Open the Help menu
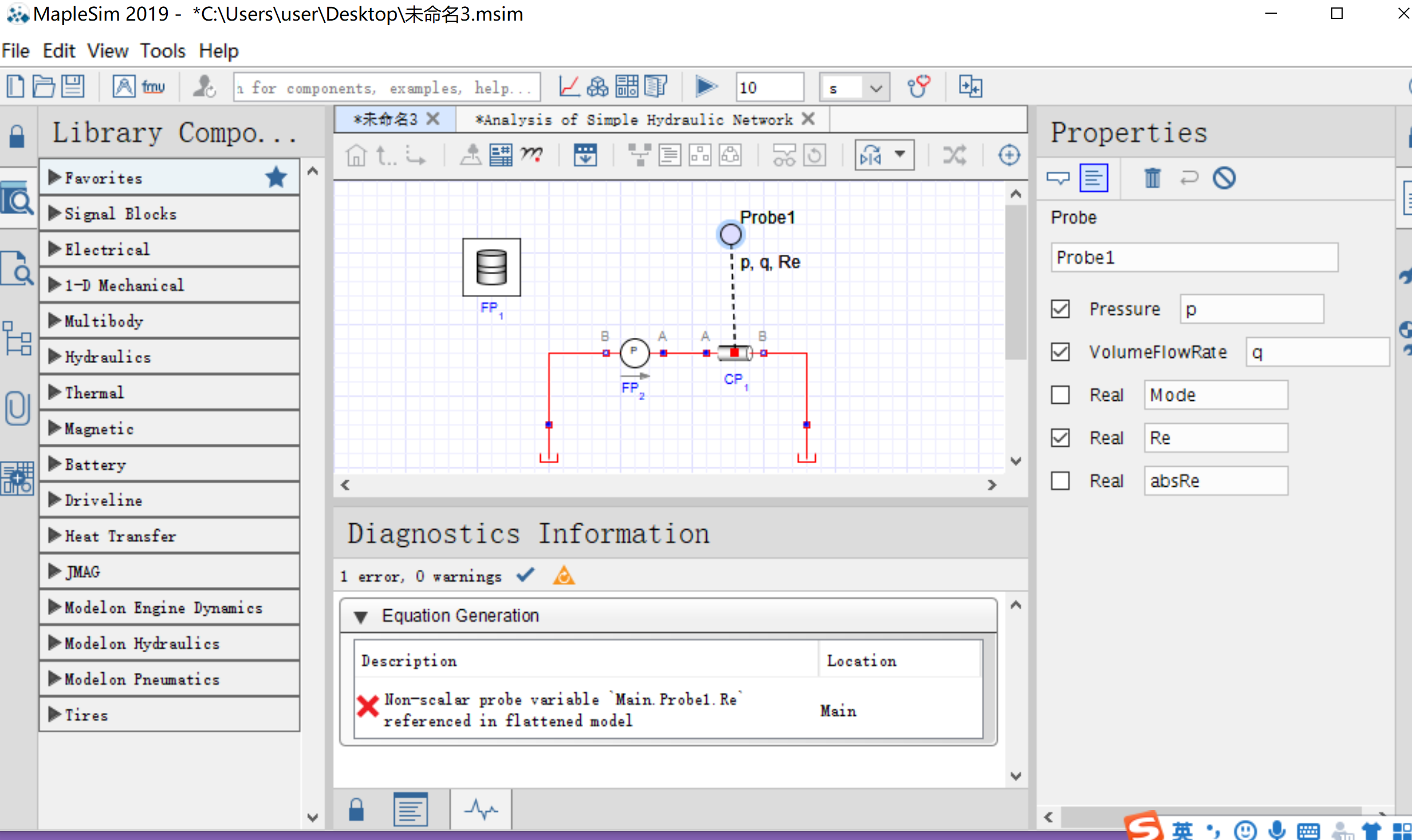1412x840 pixels. (x=218, y=51)
